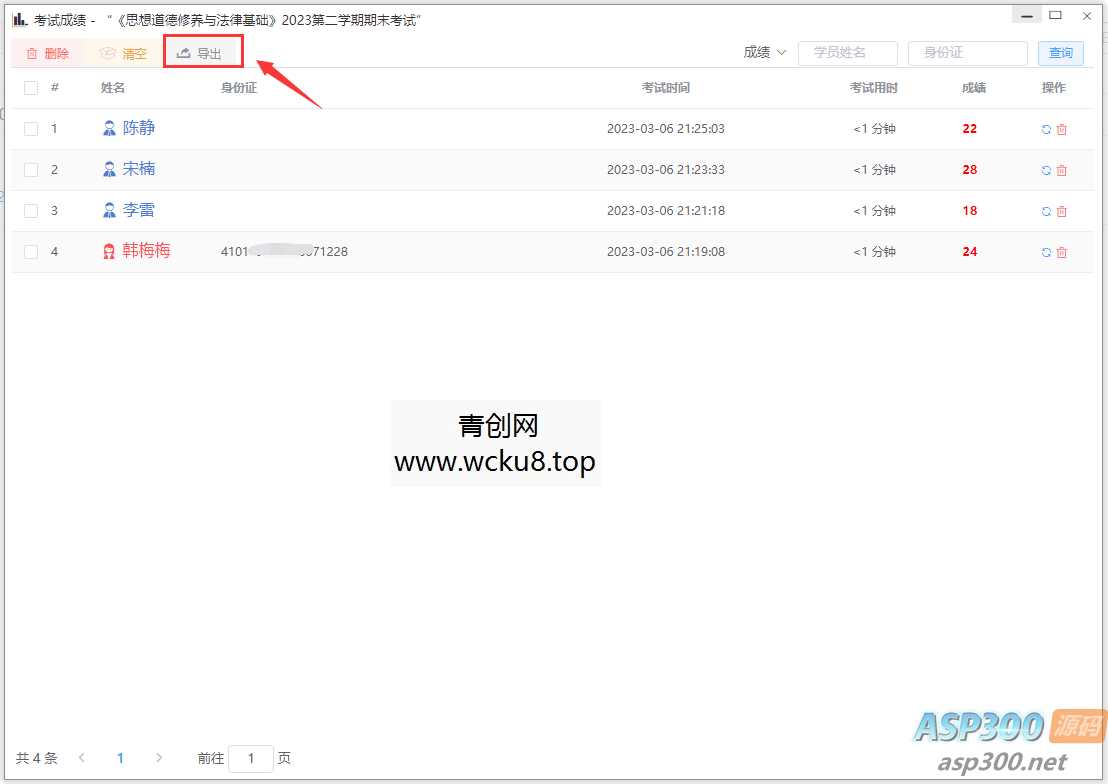Click the next page chevron in pagination
This screenshot has width=1108, height=784.
pyautogui.click(x=158, y=759)
